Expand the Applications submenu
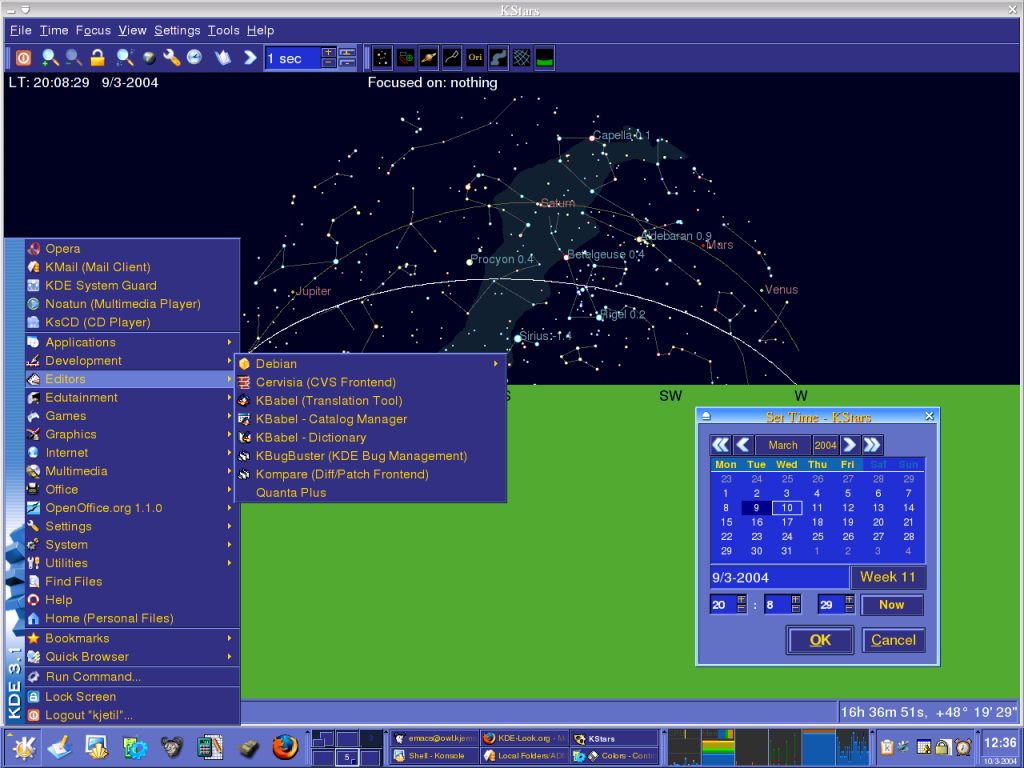This screenshot has width=1024, height=768. [x=133, y=342]
